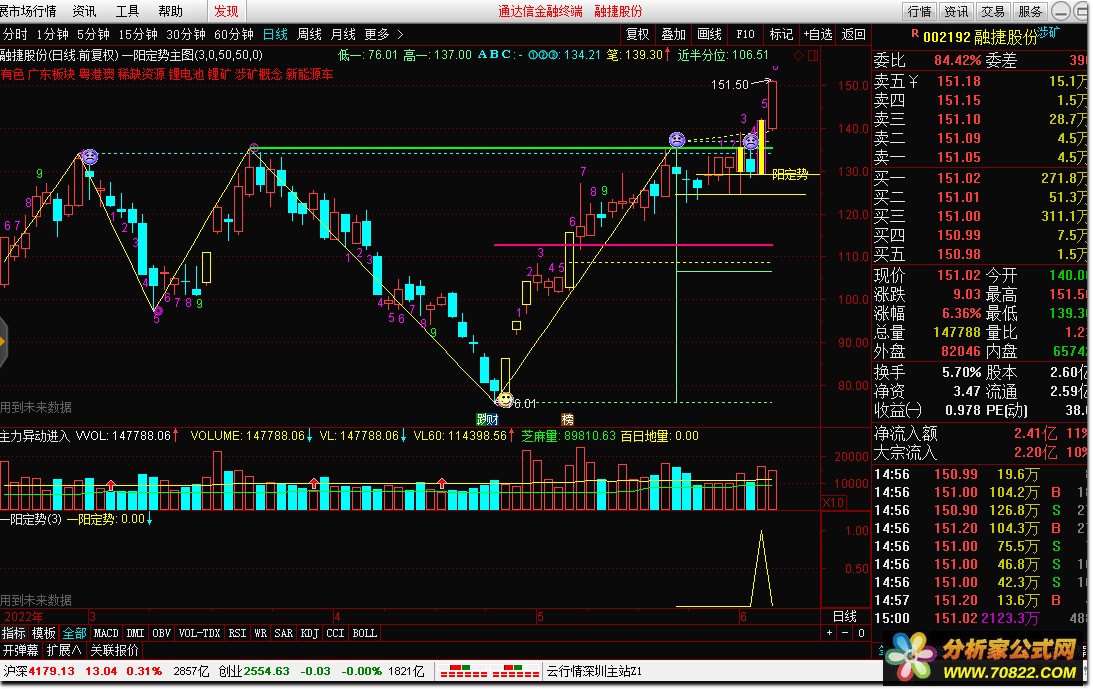The height and width of the screenshot is (689, 1093).
Task: Click the 资讯 button at top right
Action: [956, 11]
